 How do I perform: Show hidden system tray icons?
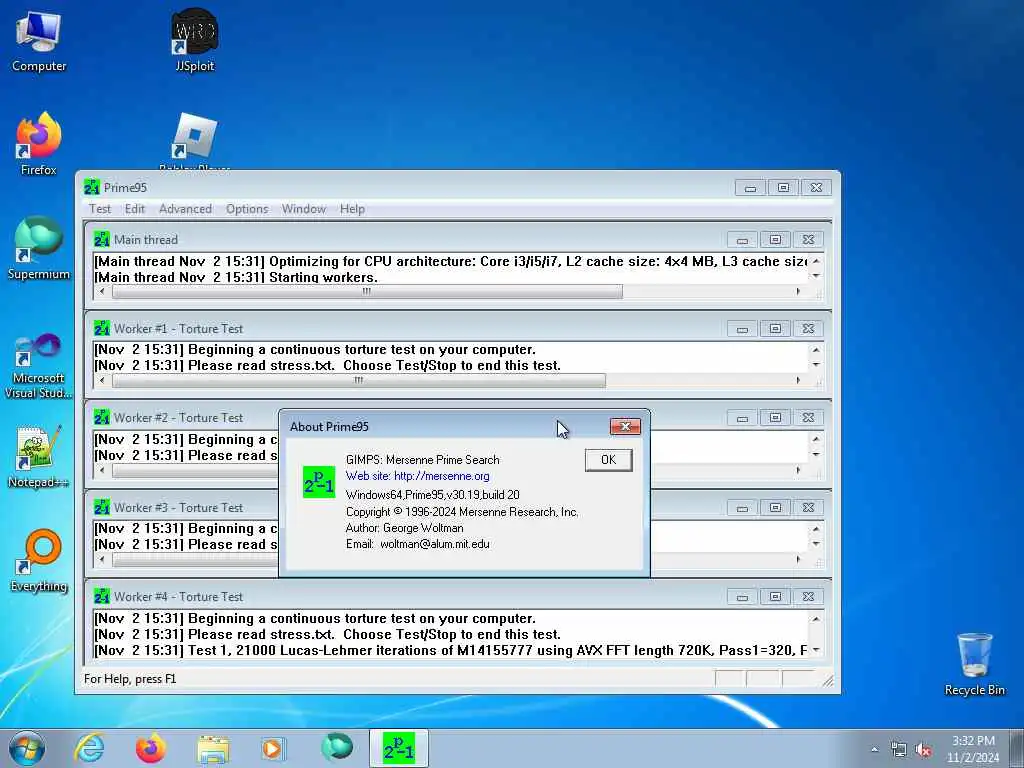click(x=874, y=749)
